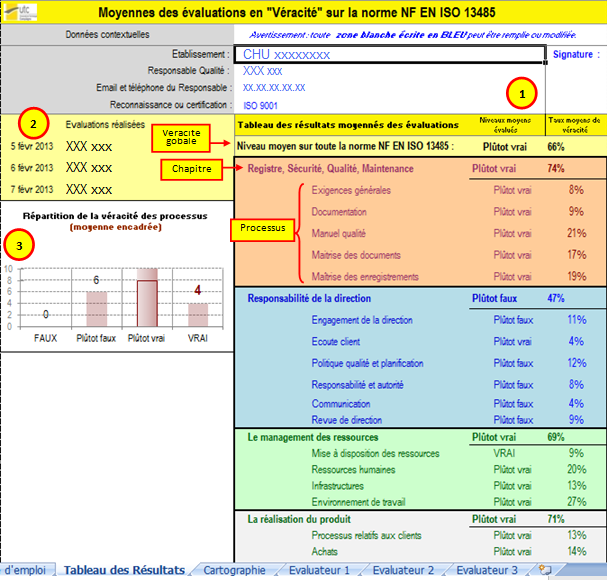Open the Evaluateur 1 sheet tab
Screen dimensions: 607x580
[x=319, y=570]
